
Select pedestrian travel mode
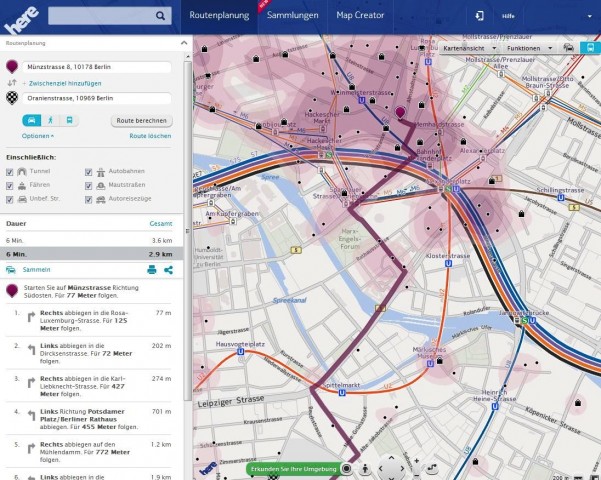51,120
